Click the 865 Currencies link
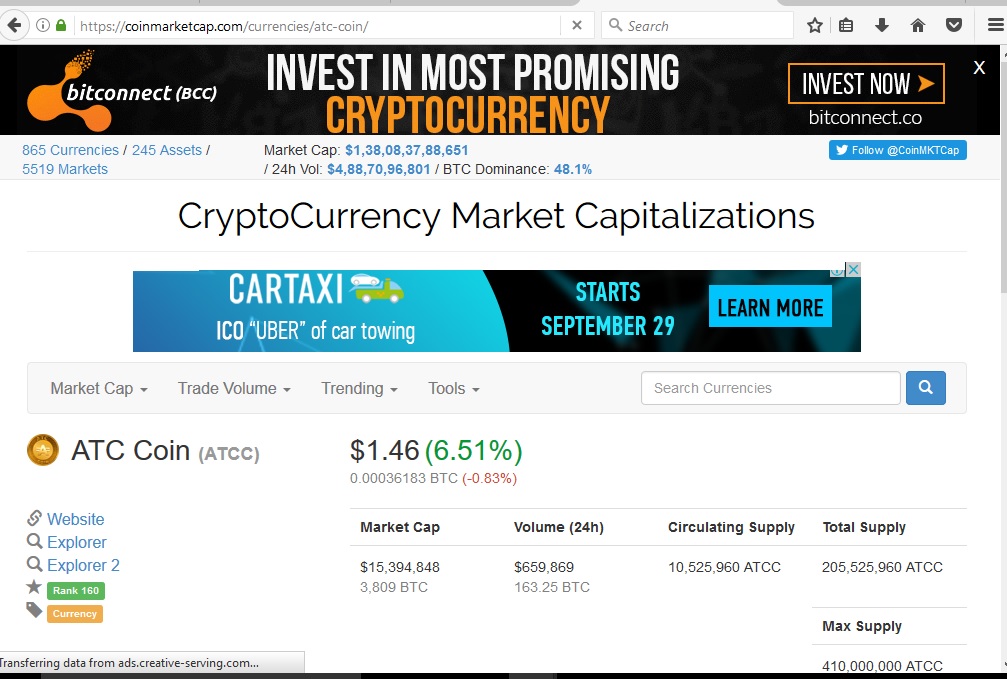1007x679 pixels. (70, 149)
